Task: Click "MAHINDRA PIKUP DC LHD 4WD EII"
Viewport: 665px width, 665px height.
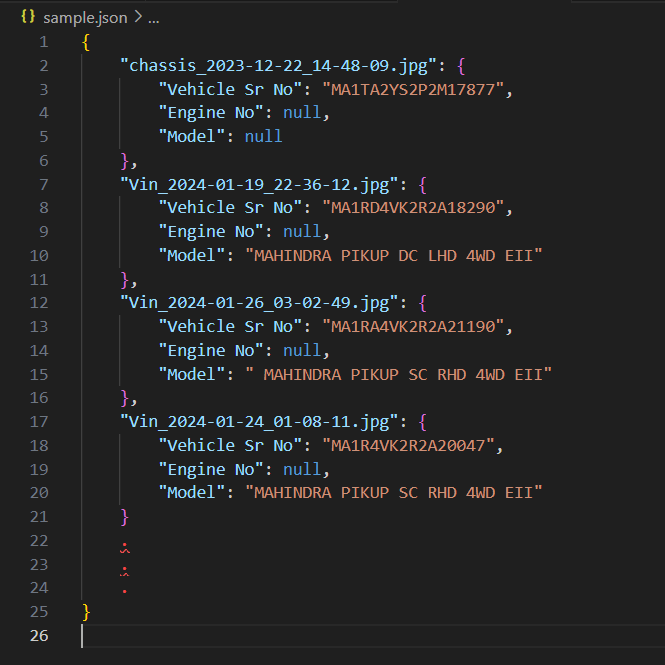Action: (394, 256)
